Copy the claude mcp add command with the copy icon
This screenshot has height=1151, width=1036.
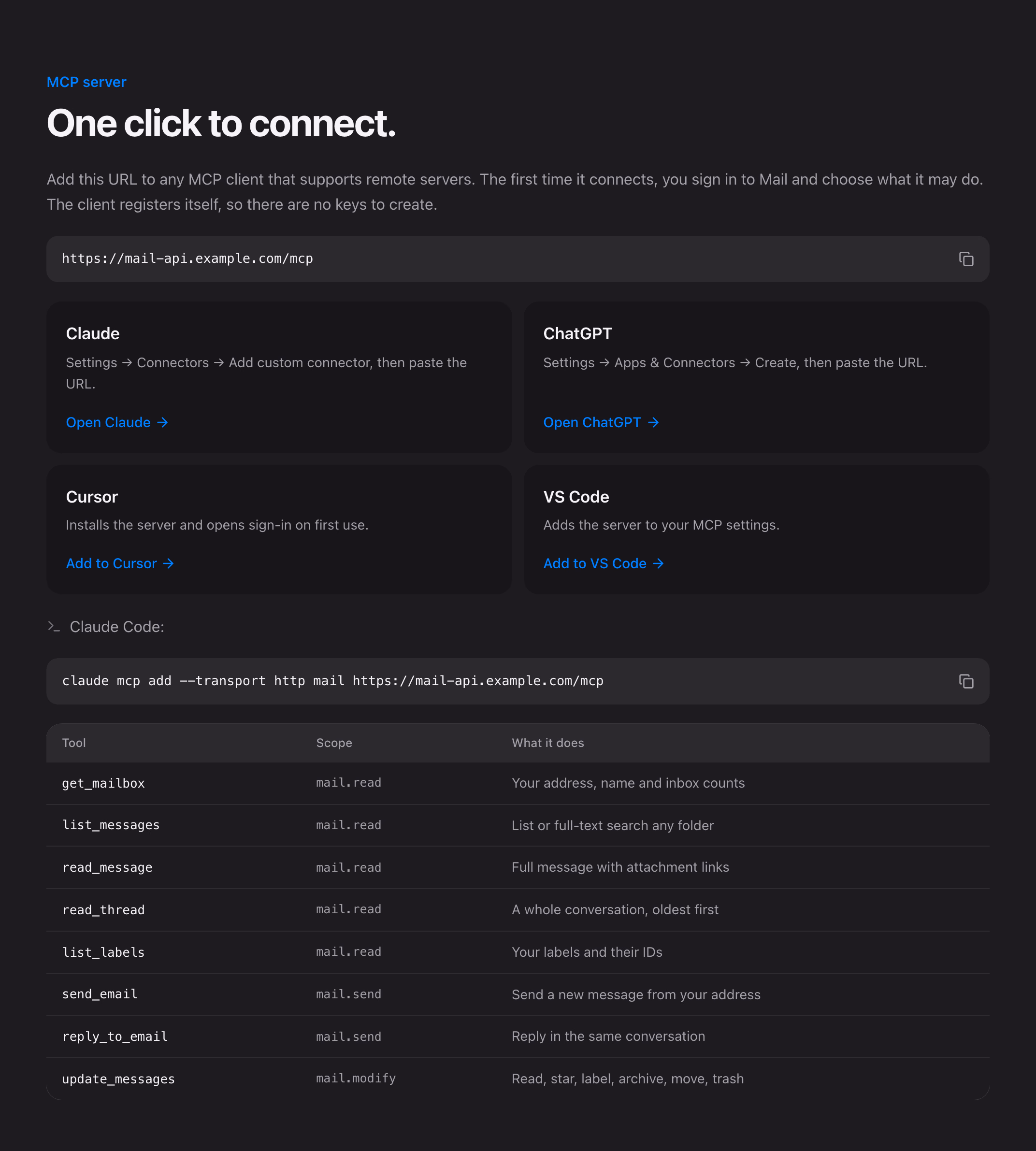(x=966, y=681)
